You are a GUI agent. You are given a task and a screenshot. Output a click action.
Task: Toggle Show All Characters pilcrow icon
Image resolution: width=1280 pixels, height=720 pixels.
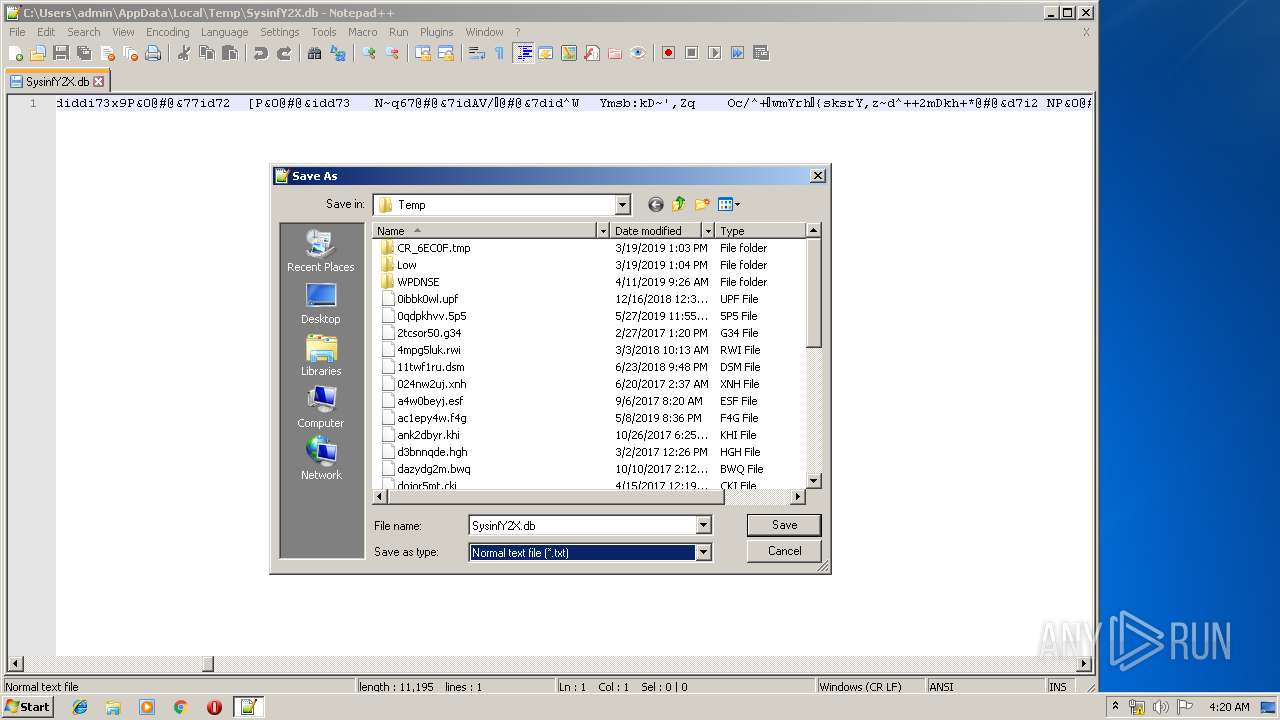(500, 53)
